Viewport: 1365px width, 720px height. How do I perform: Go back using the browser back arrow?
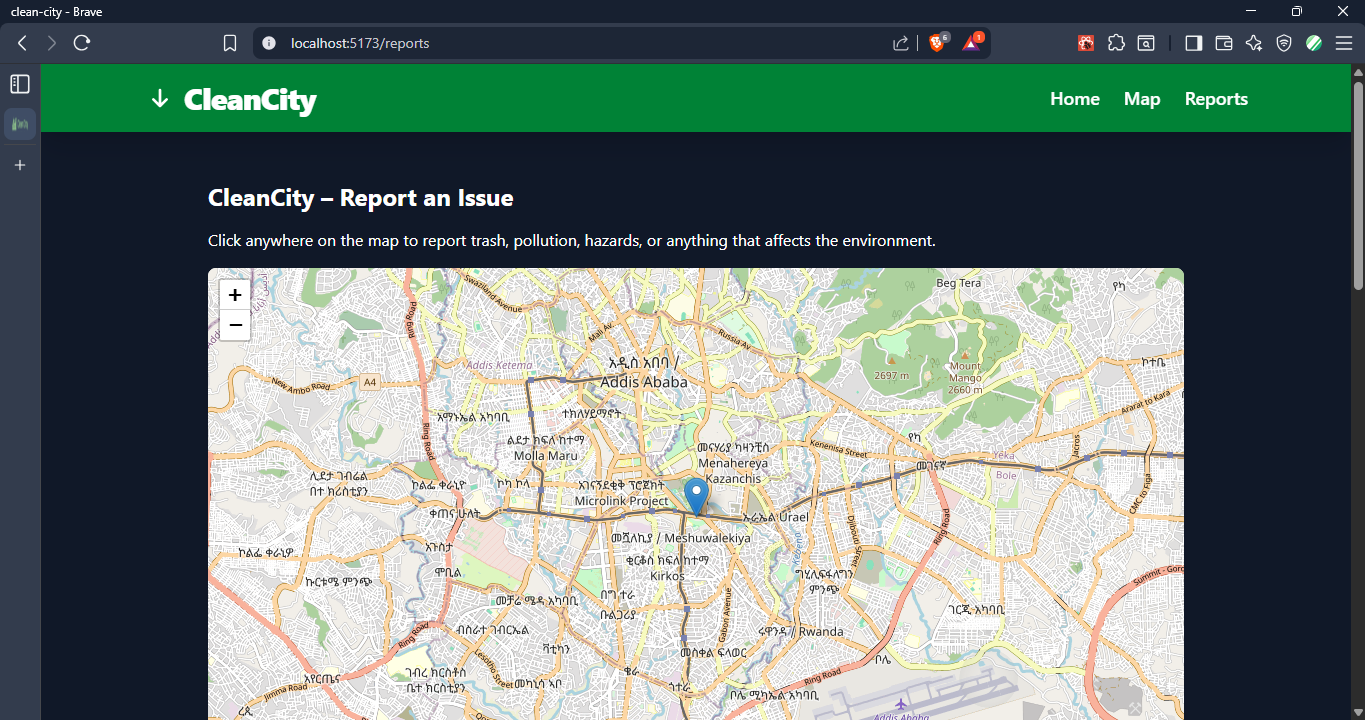point(22,43)
